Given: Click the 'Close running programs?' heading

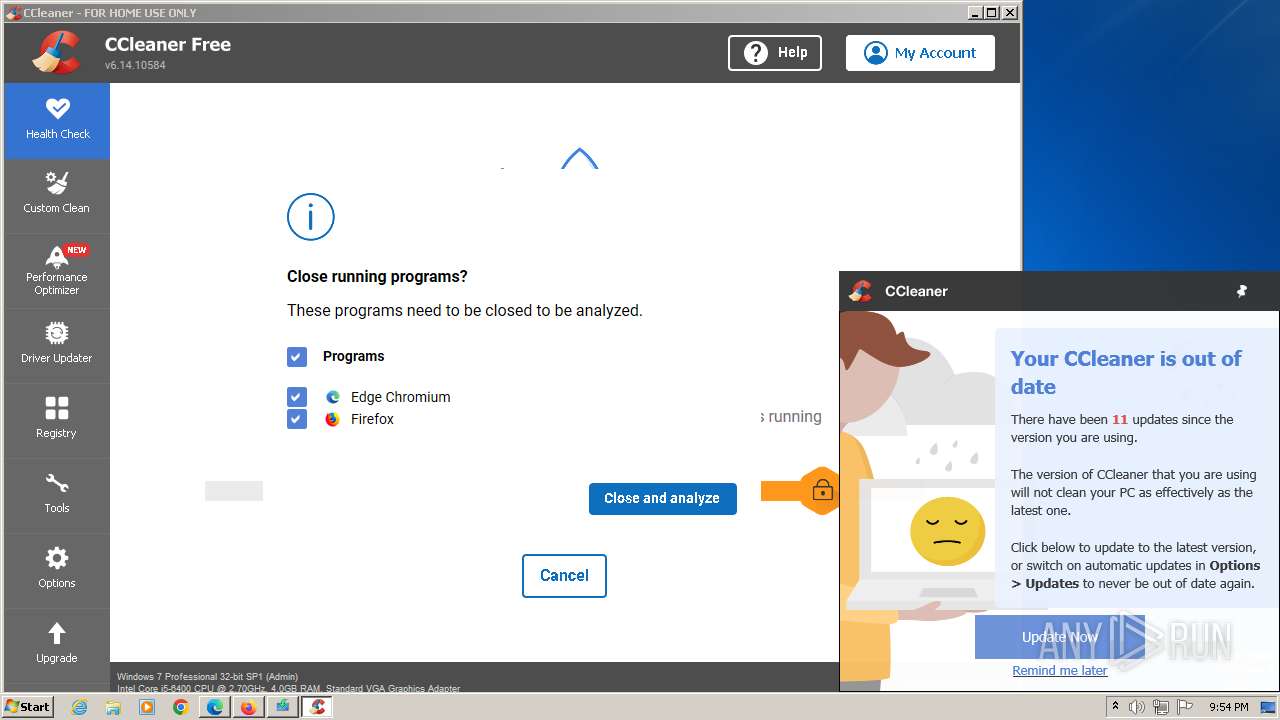Looking at the screenshot, I should click(x=377, y=277).
